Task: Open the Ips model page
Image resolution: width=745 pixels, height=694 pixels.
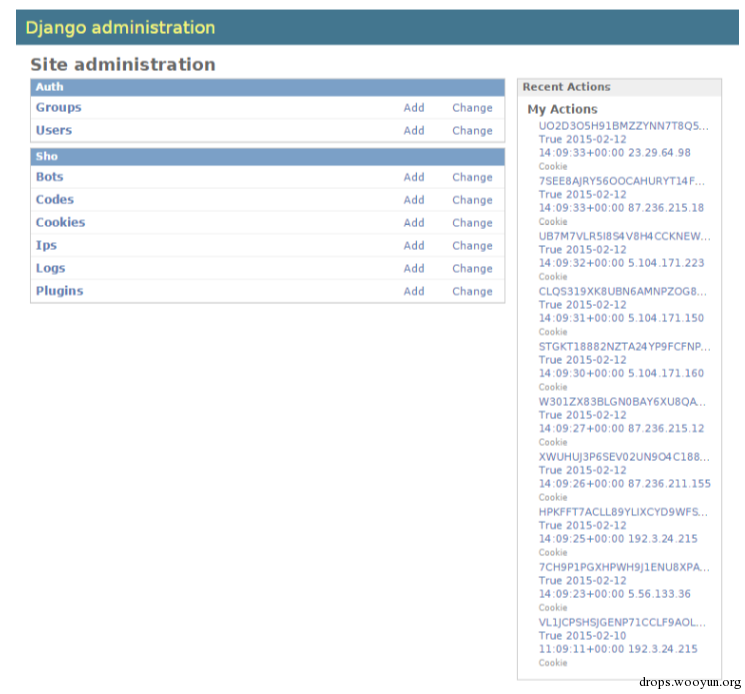Action: [46, 245]
